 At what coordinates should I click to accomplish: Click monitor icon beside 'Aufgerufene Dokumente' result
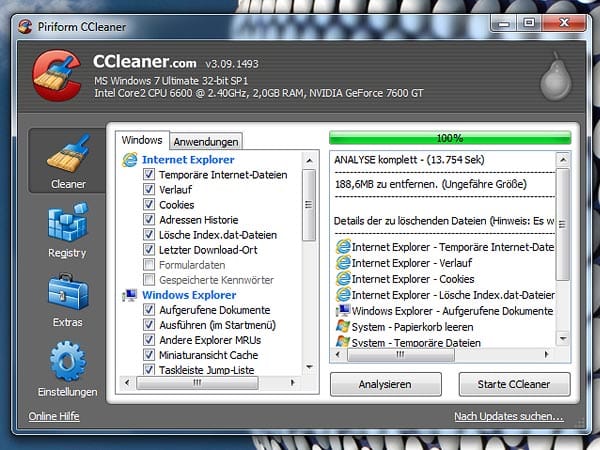[x=343, y=311]
